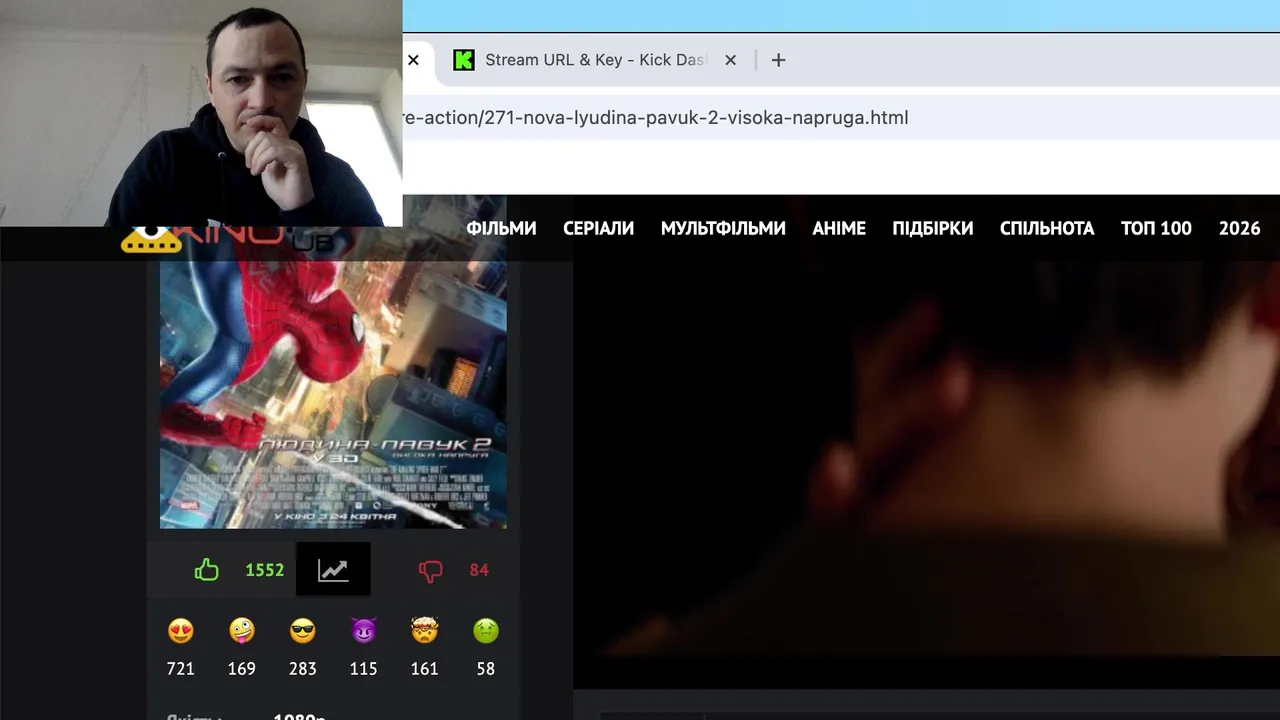
Task: React with the nauseated green emoji
Action: point(486,631)
